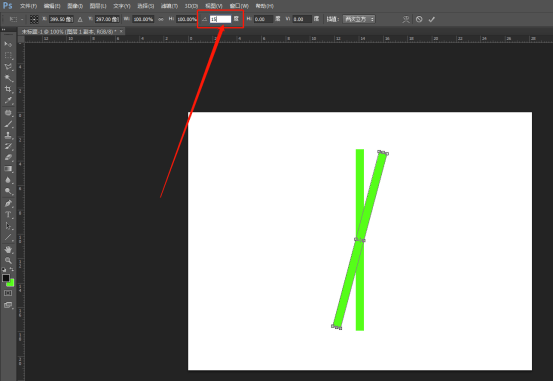Select the Eyedropper tool
Viewport: 554px width, 381px height.
(8, 100)
